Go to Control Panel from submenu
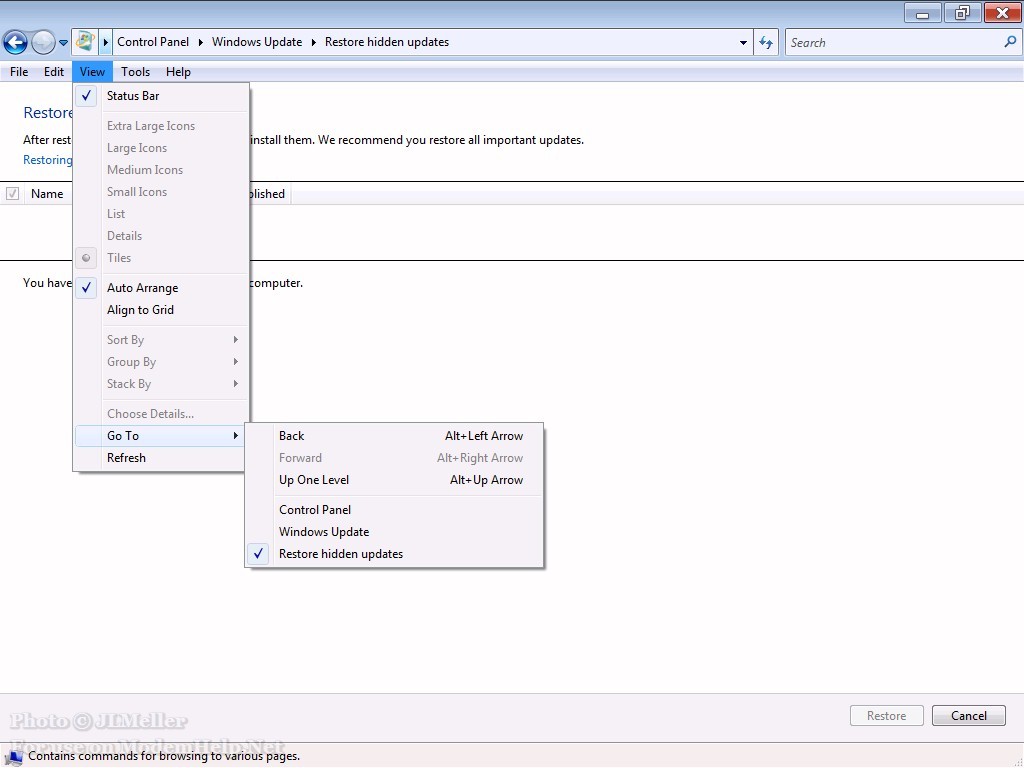Viewport: 1024px width, 768px height. tap(315, 510)
